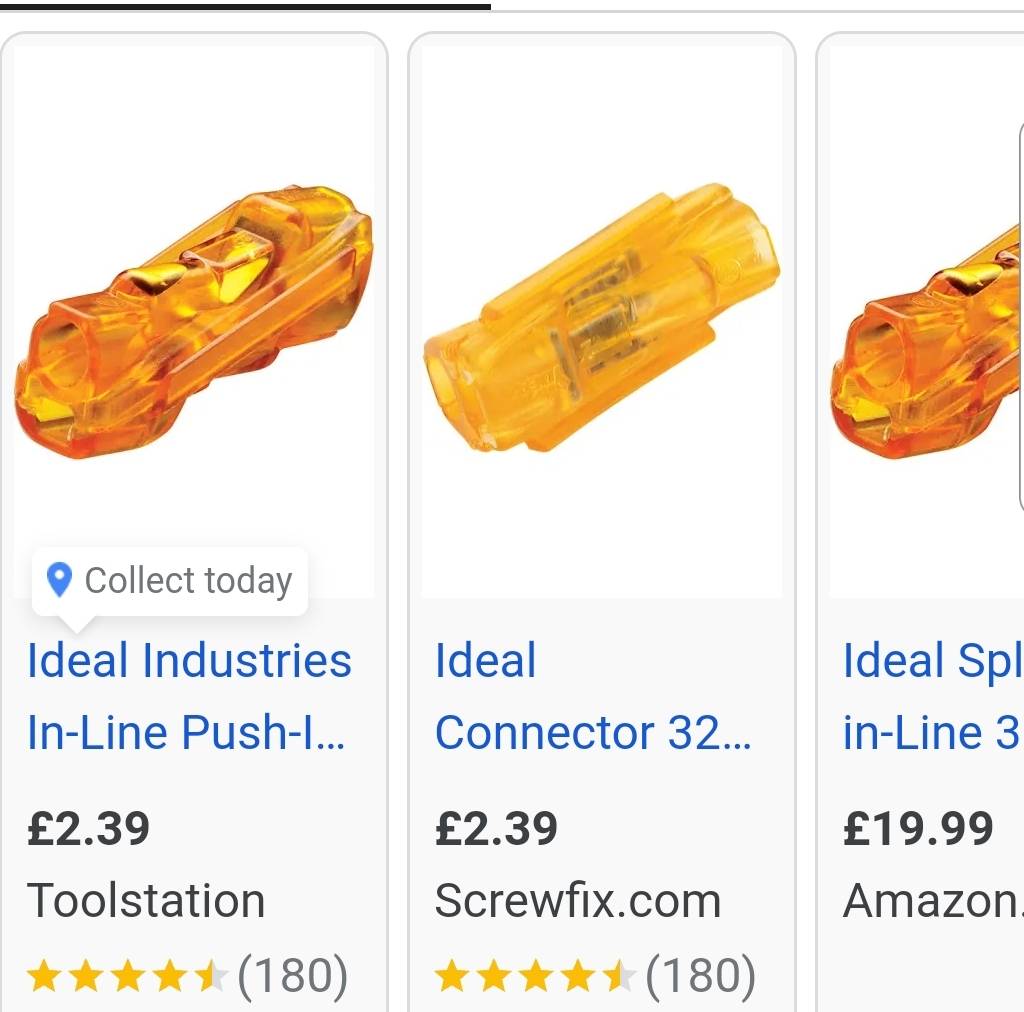1024x1012 pixels.
Task: Tap the "Collect today" badge text
Action: pos(188,580)
